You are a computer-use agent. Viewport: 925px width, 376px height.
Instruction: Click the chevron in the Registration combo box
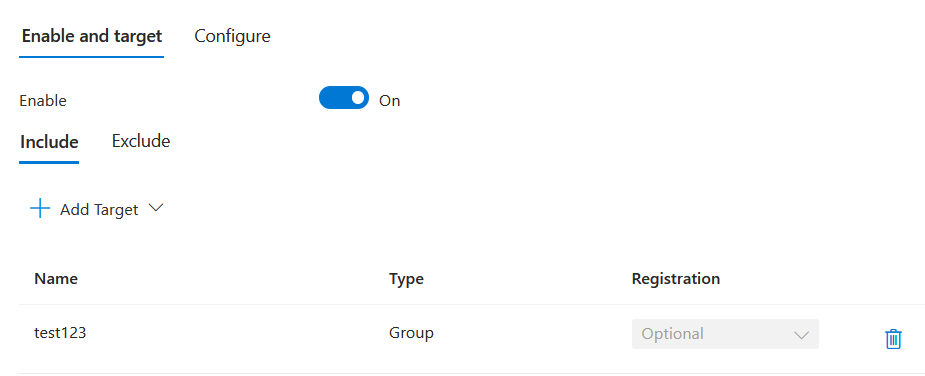(x=801, y=335)
